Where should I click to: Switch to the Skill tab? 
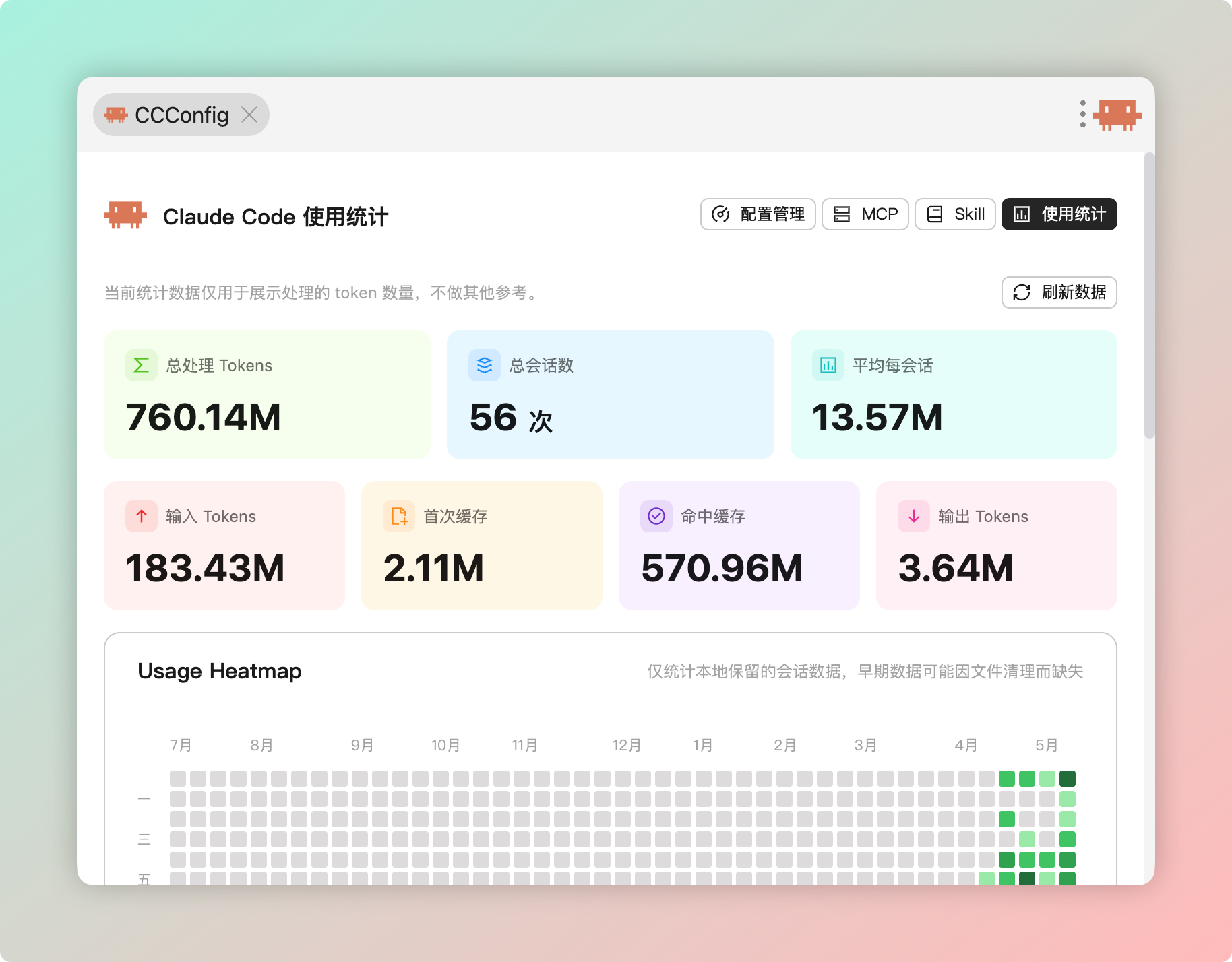click(955, 214)
